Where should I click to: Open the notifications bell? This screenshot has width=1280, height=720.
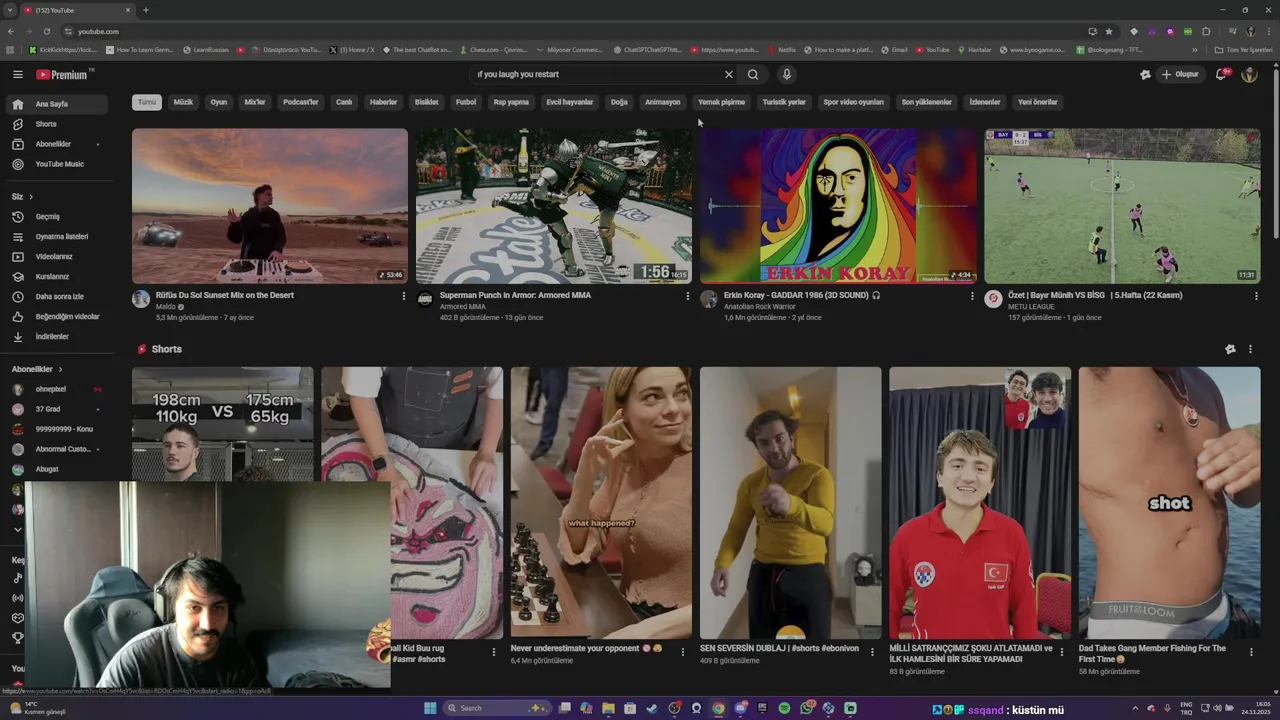(x=1221, y=74)
